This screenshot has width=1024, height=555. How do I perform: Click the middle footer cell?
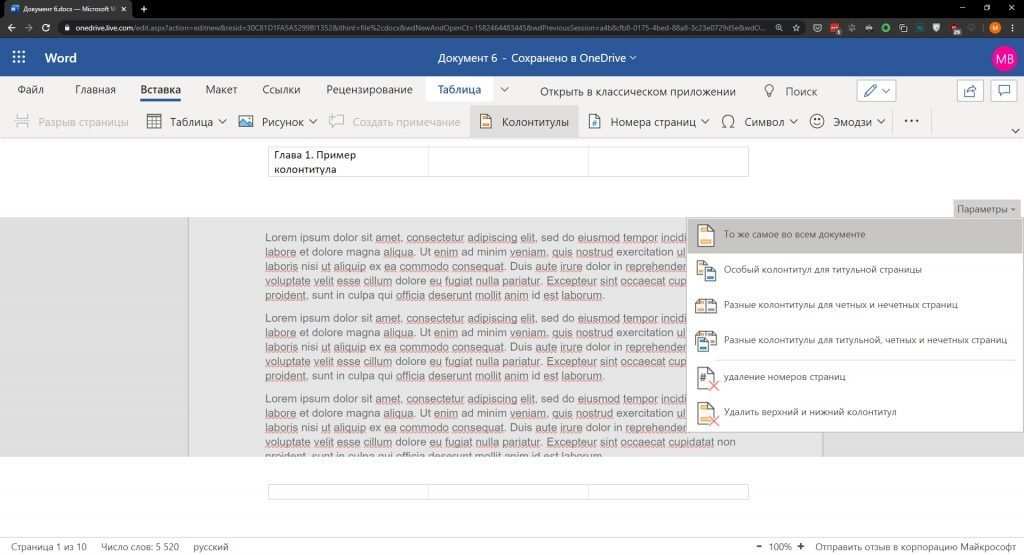pos(508,492)
